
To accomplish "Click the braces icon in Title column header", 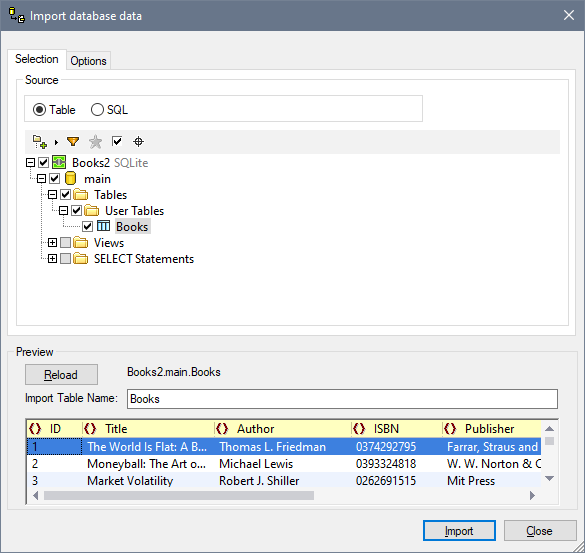I will click(x=90, y=429).
